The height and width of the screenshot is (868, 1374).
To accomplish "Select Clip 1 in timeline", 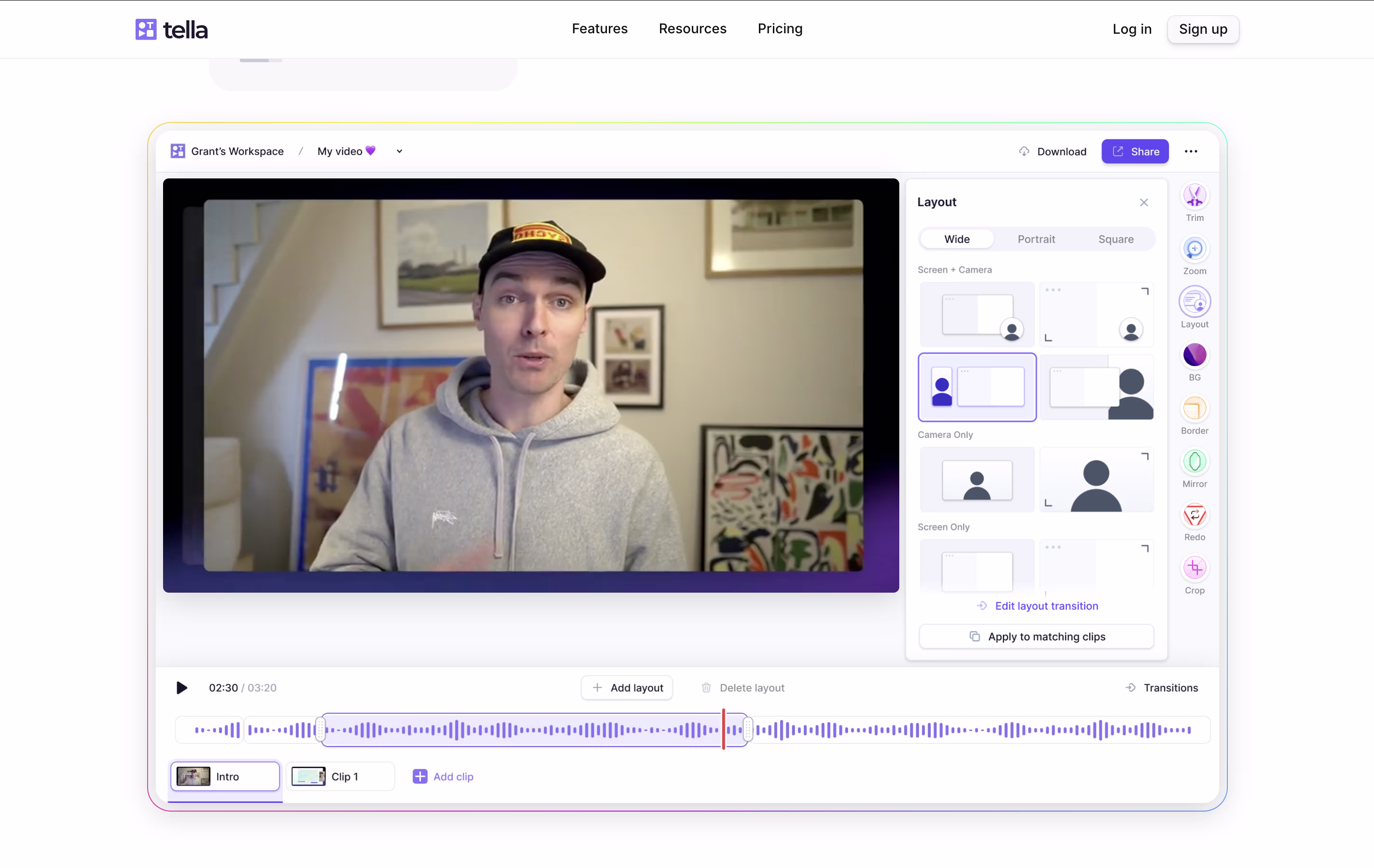I will pos(340,776).
